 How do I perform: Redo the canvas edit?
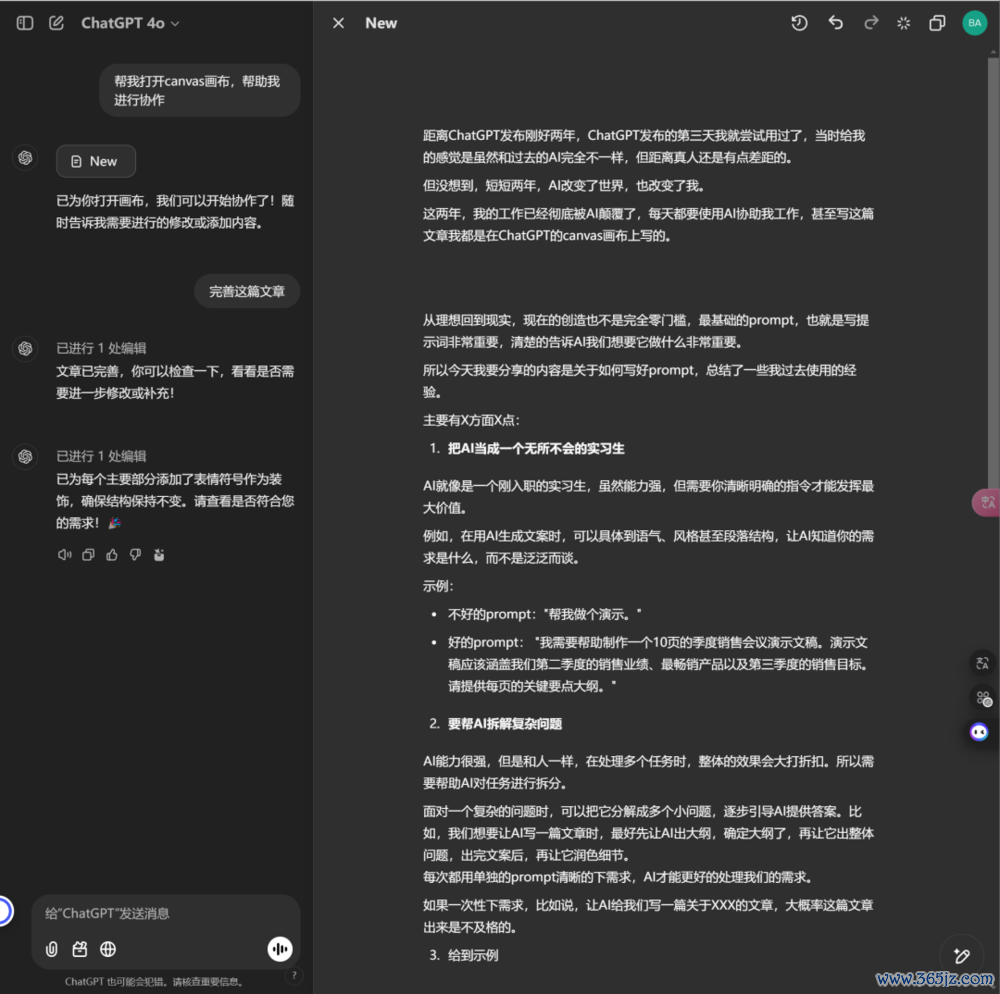(x=871, y=24)
